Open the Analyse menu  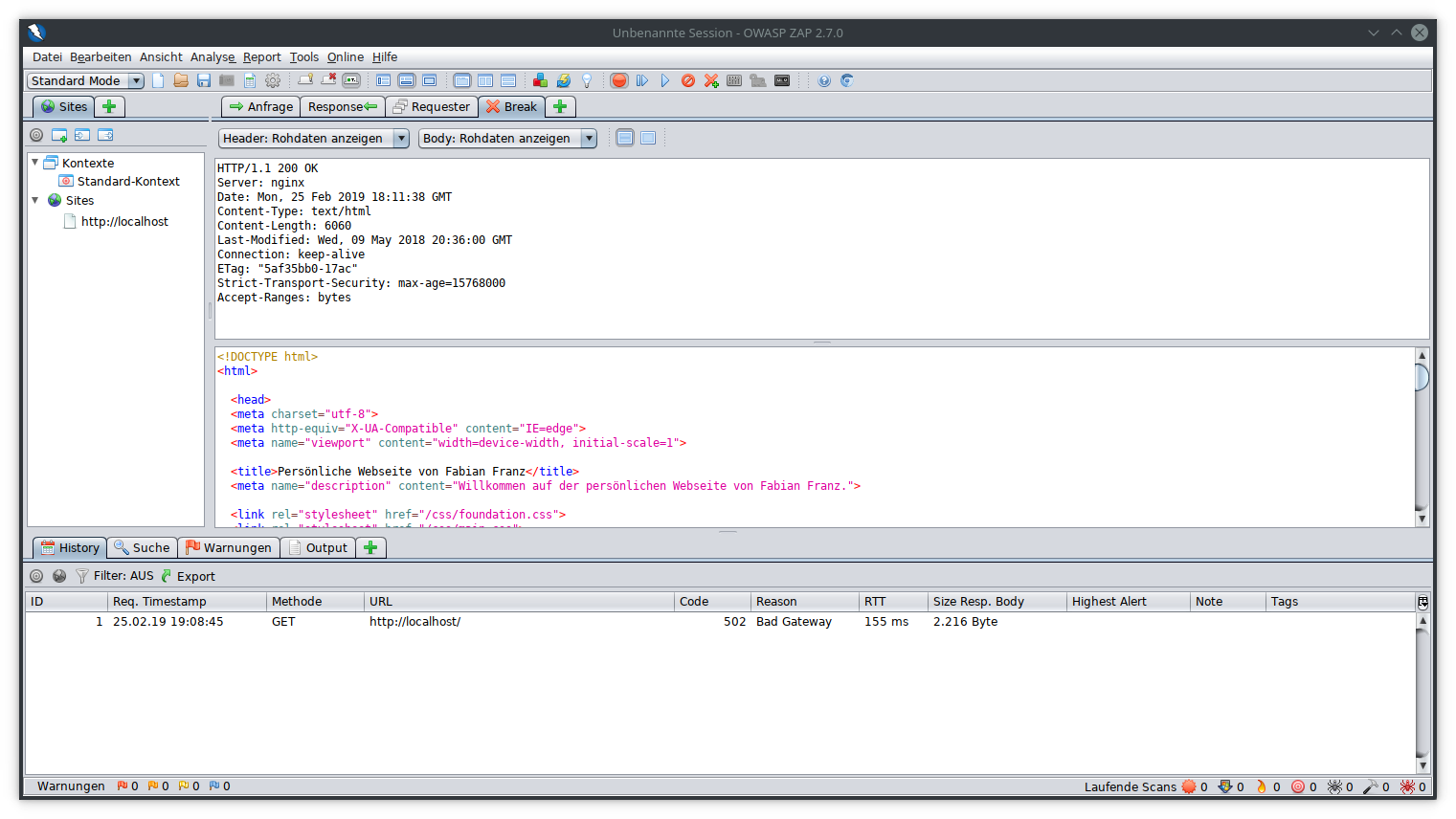(213, 57)
